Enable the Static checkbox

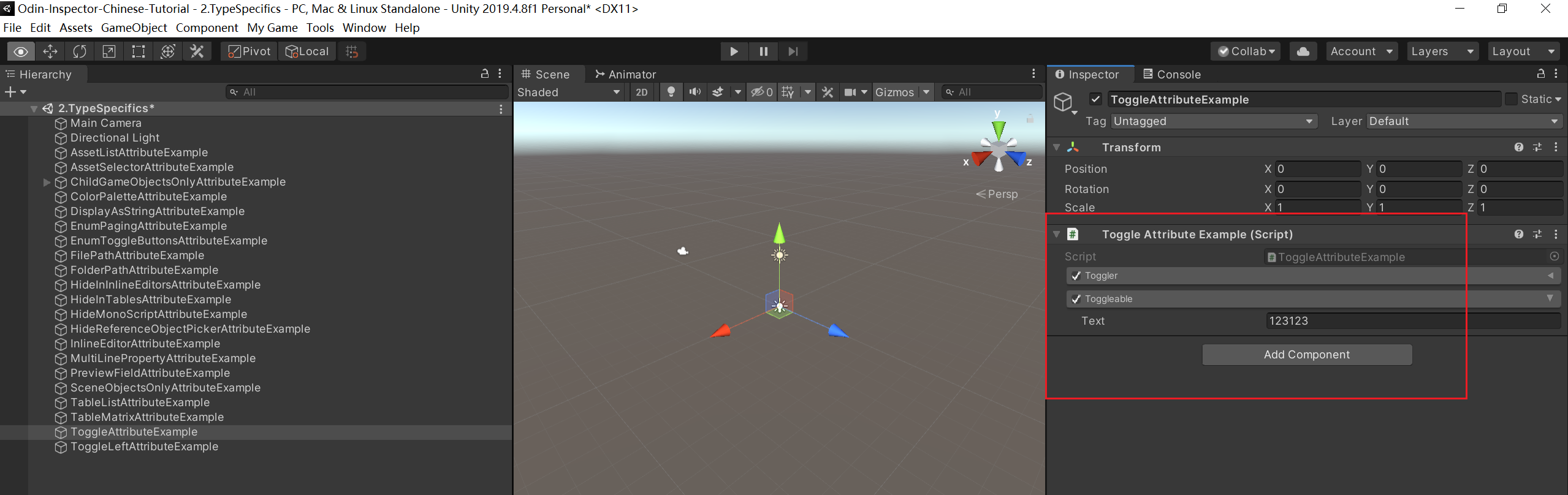coord(1511,99)
